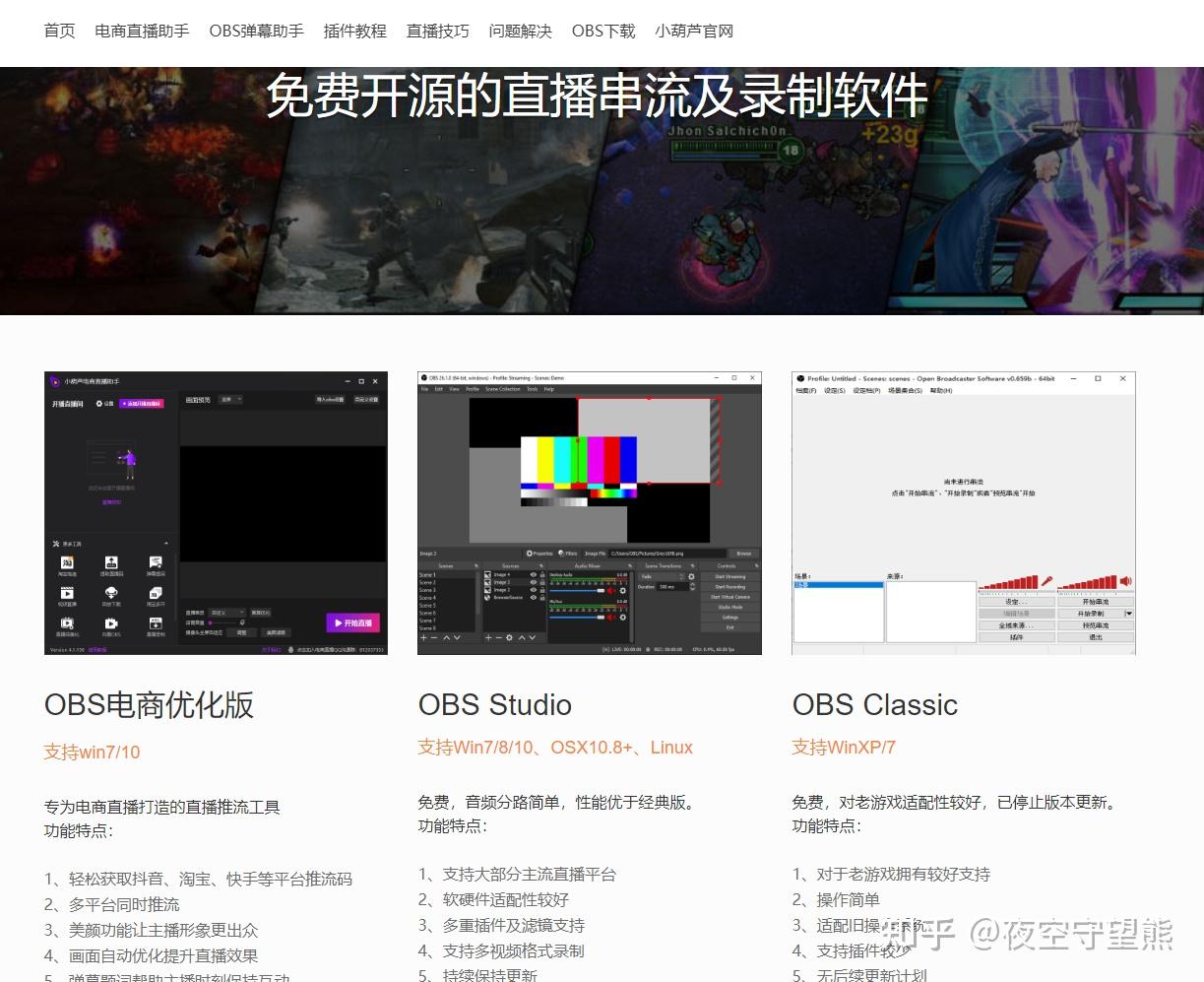Go to 插件教程 in the top navigation
Viewport: 1204px width, 982px height.
pyautogui.click(x=354, y=31)
